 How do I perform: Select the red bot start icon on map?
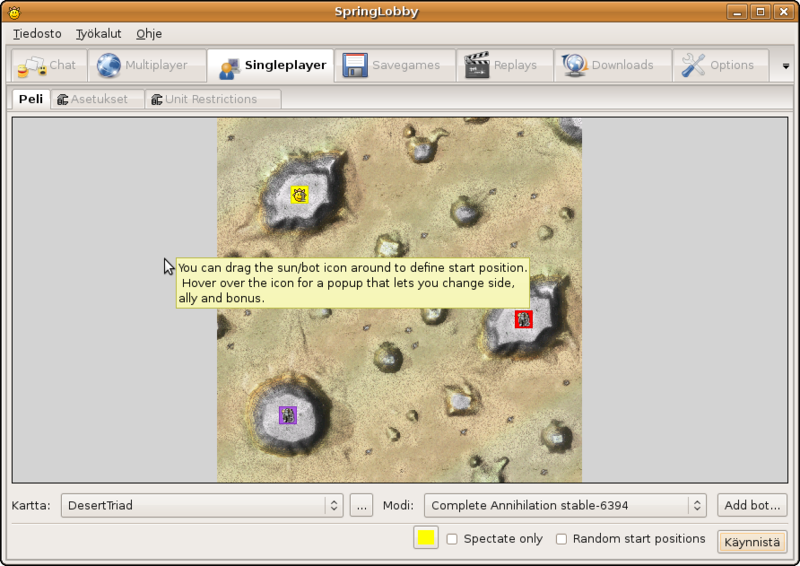tap(523, 319)
